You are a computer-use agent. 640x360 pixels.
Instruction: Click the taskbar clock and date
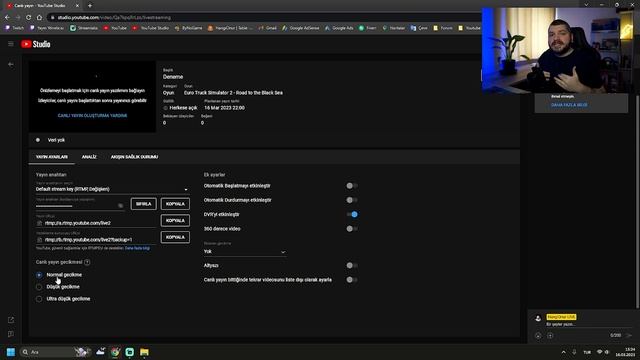pyautogui.click(x=626, y=352)
